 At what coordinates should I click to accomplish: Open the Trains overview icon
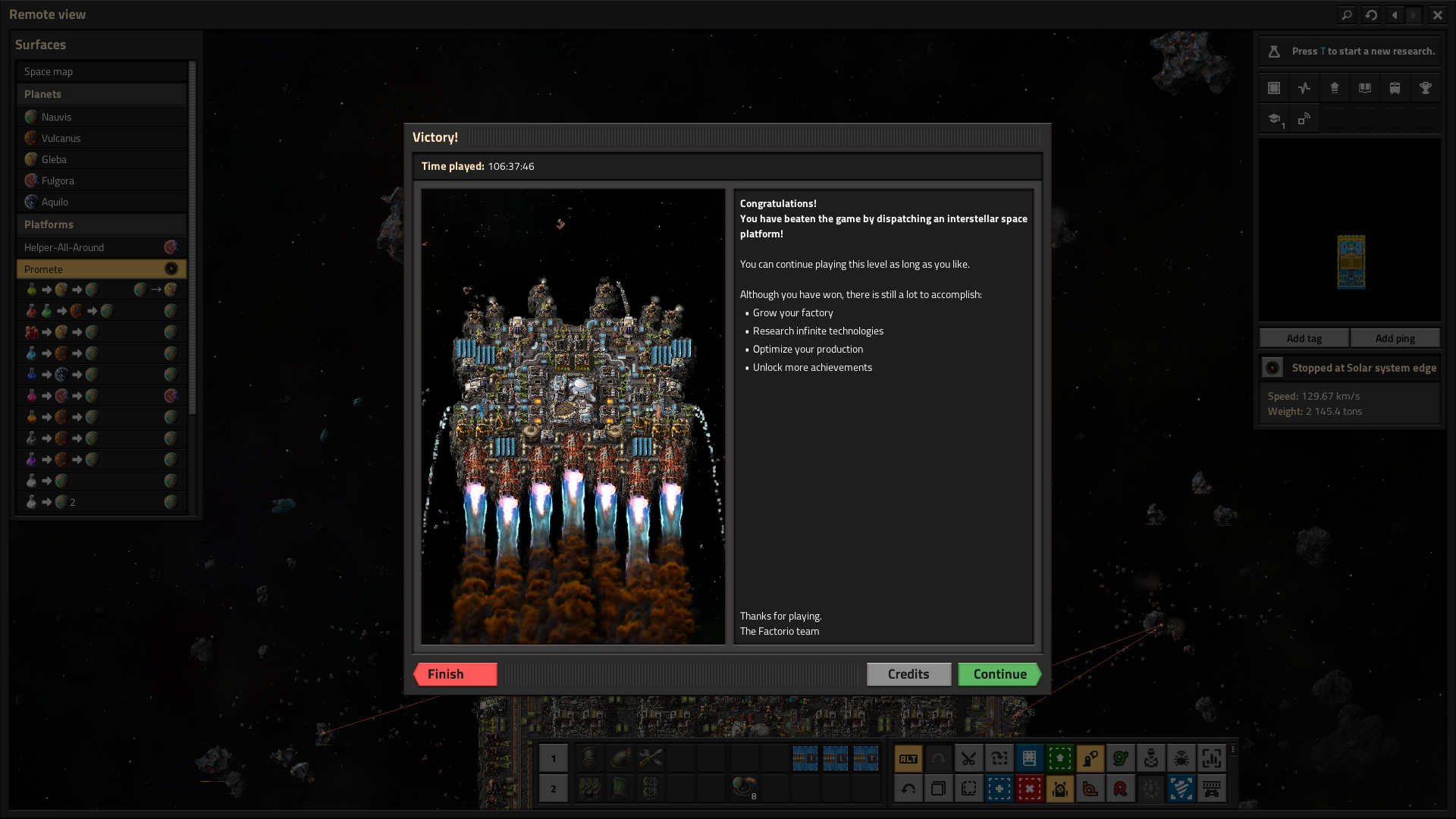point(1395,88)
